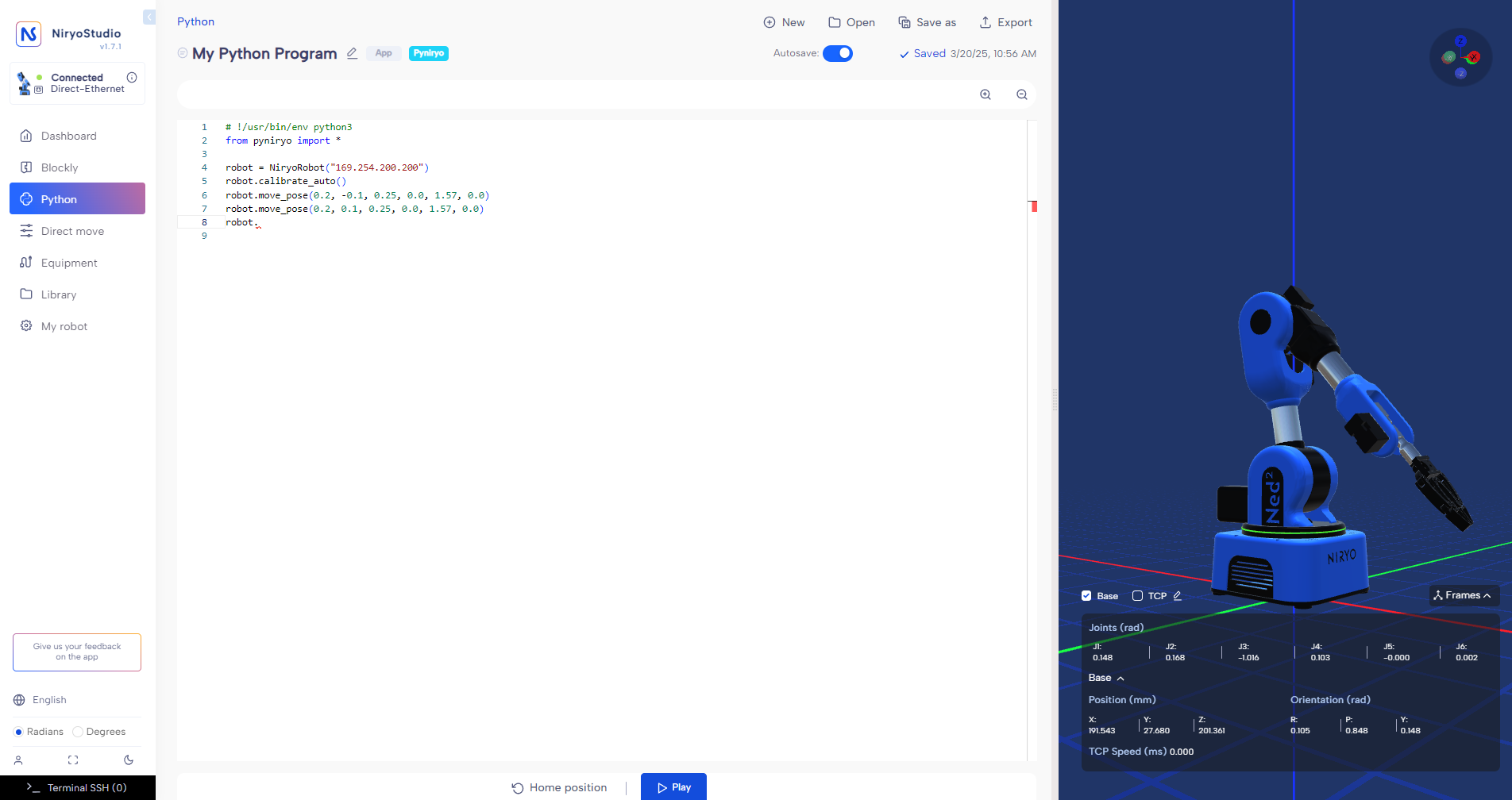The image size is (1512, 800).
Task: Open user account icon in sidebar footer
Action: [18, 760]
